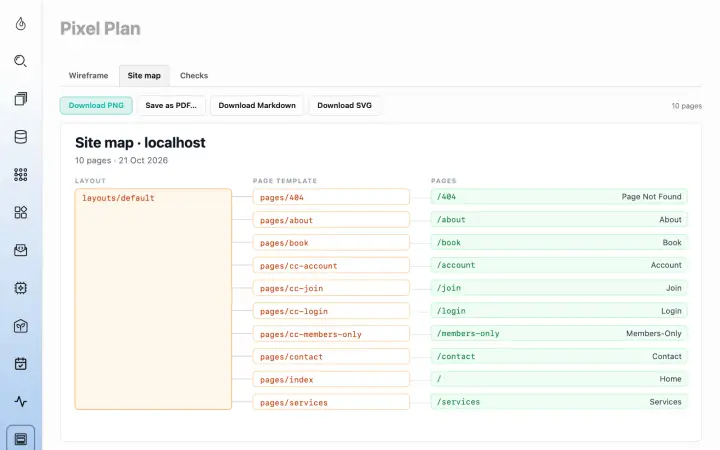Open the sprout box sidebar icon
Screen dimensions: 720x450
[21, 326]
